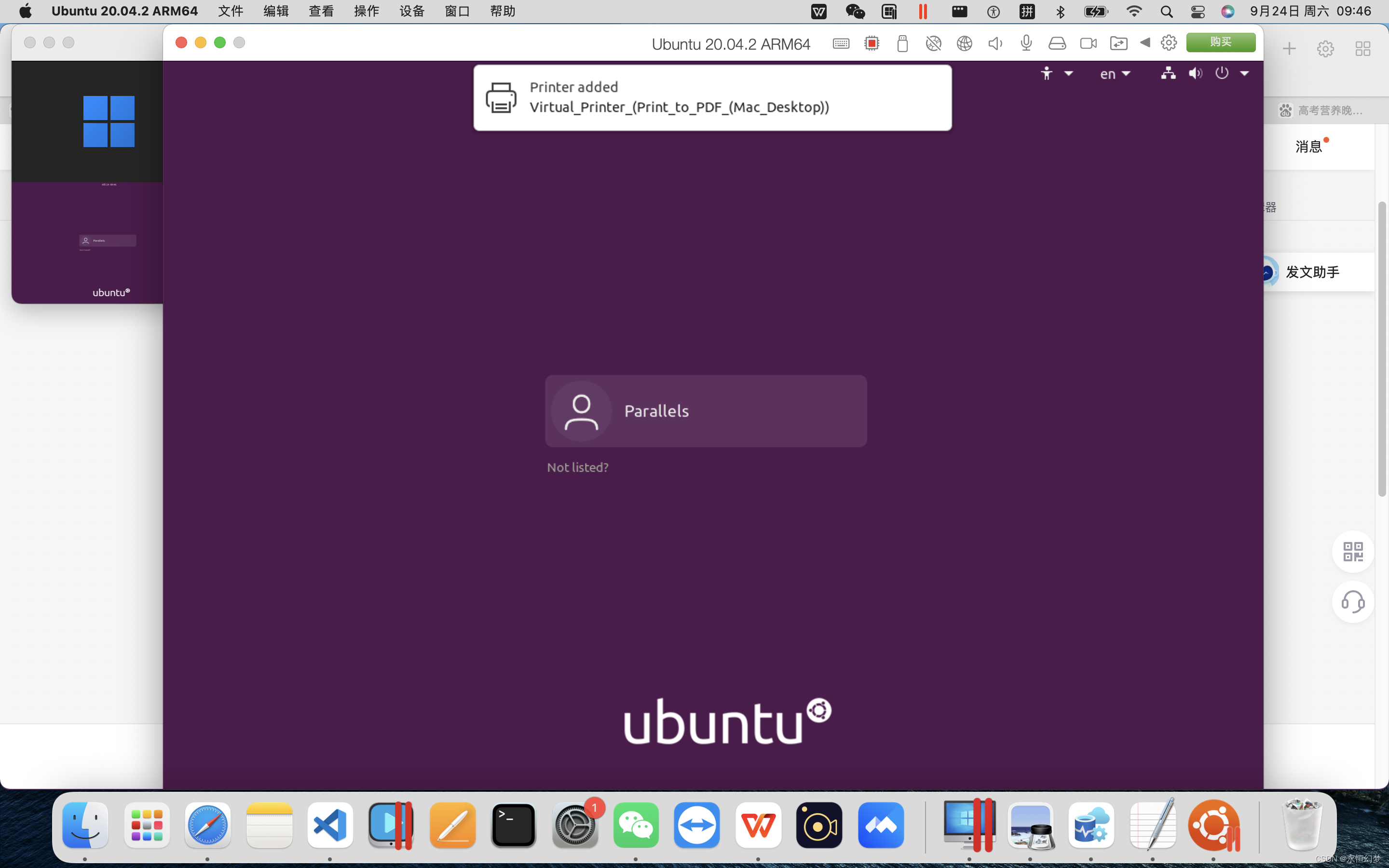Open the 操作 menu in menu bar
Viewport: 1389px width, 868px height.
[366, 12]
